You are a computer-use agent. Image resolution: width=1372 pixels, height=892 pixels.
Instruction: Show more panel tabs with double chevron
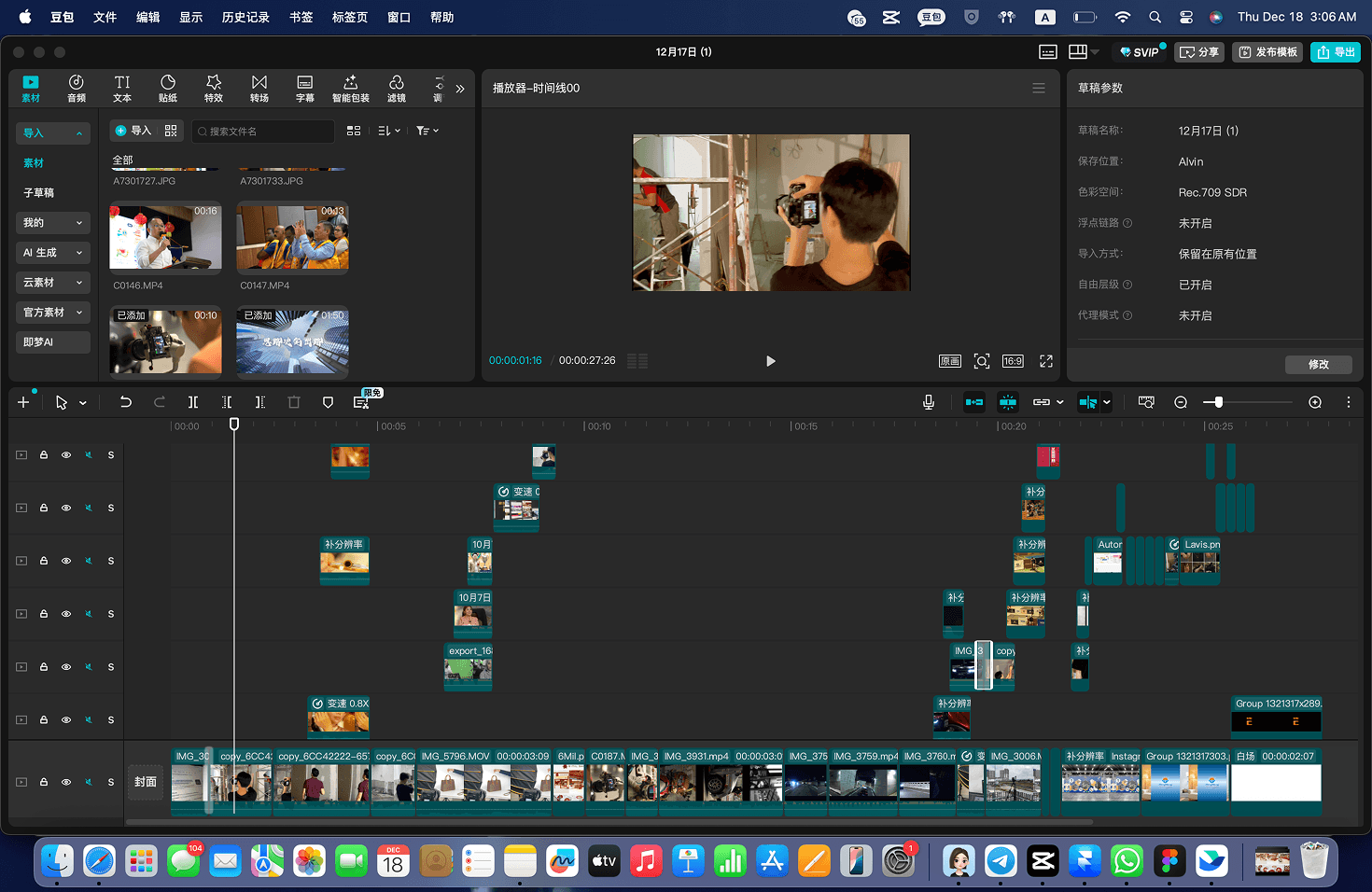click(460, 89)
